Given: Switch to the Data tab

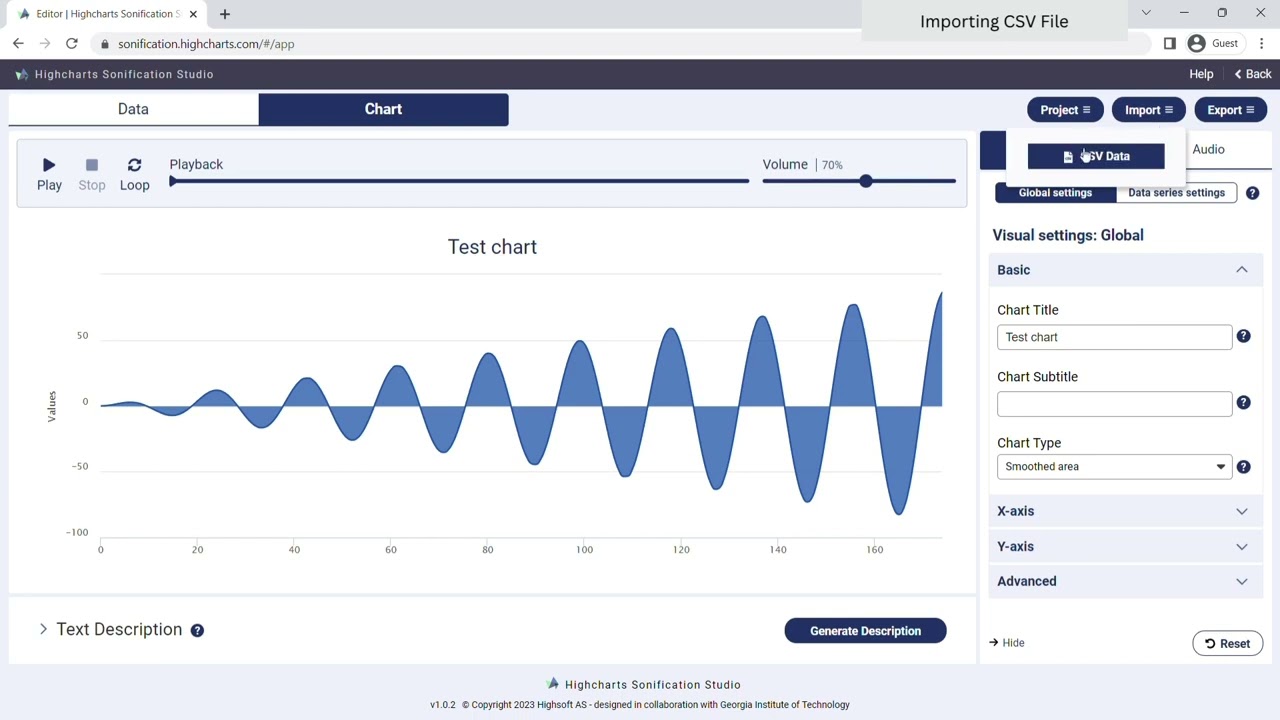Looking at the screenshot, I should click(133, 109).
